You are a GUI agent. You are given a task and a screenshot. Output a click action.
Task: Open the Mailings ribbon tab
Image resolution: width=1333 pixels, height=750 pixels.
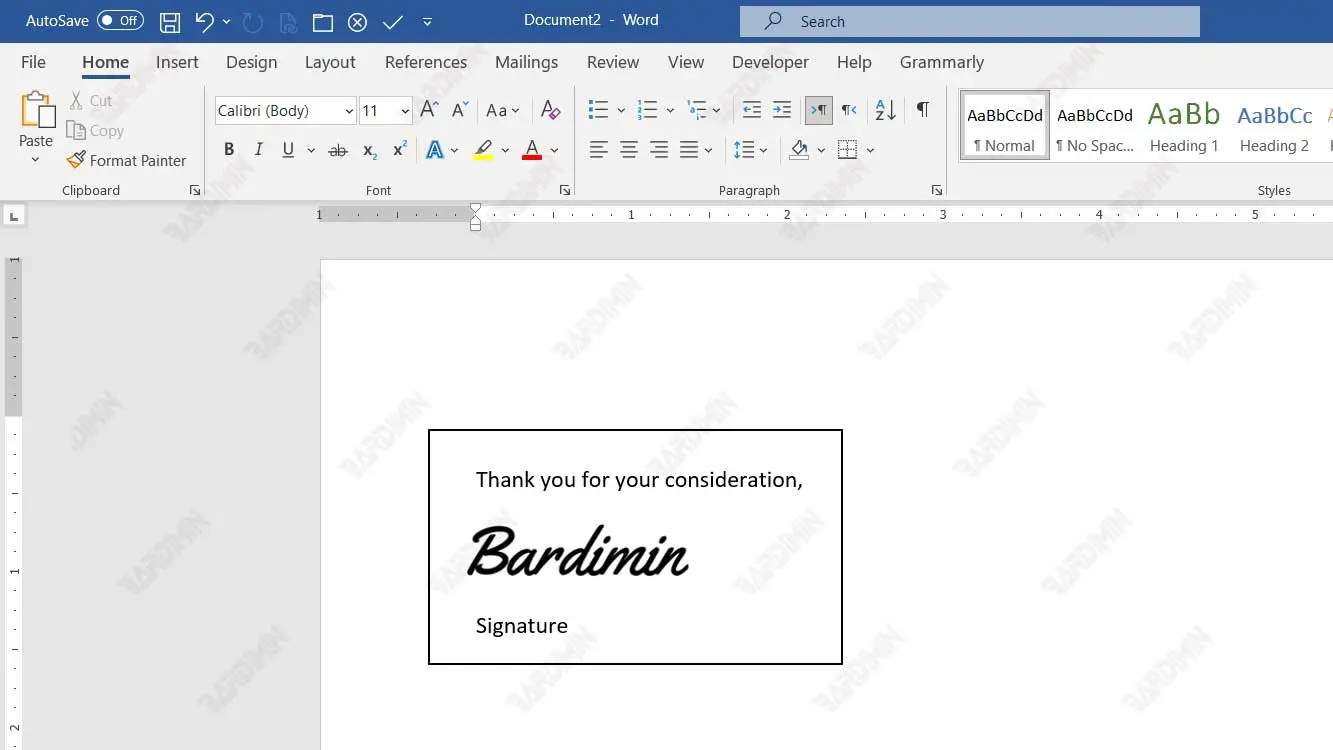[526, 62]
